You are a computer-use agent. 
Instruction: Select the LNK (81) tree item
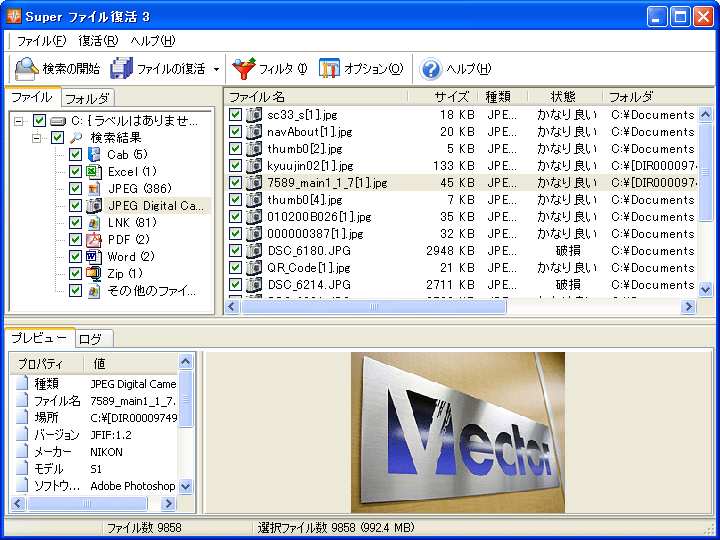(132, 223)
